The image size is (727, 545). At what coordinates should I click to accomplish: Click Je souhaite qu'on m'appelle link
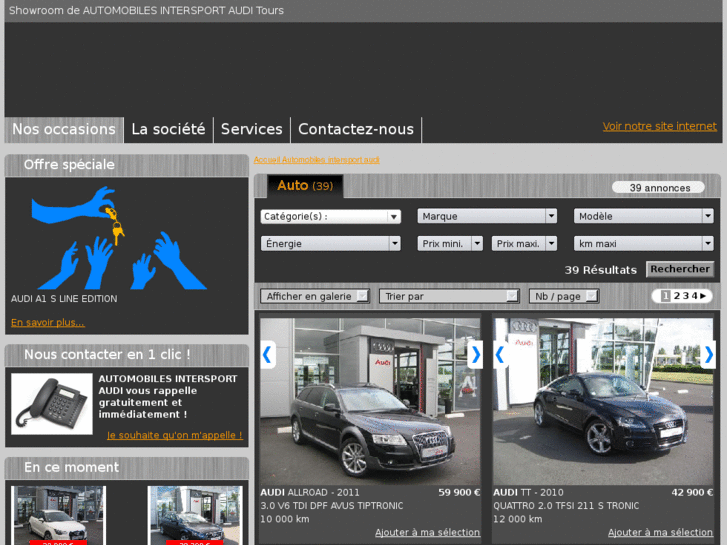click(x=175, y=435)
